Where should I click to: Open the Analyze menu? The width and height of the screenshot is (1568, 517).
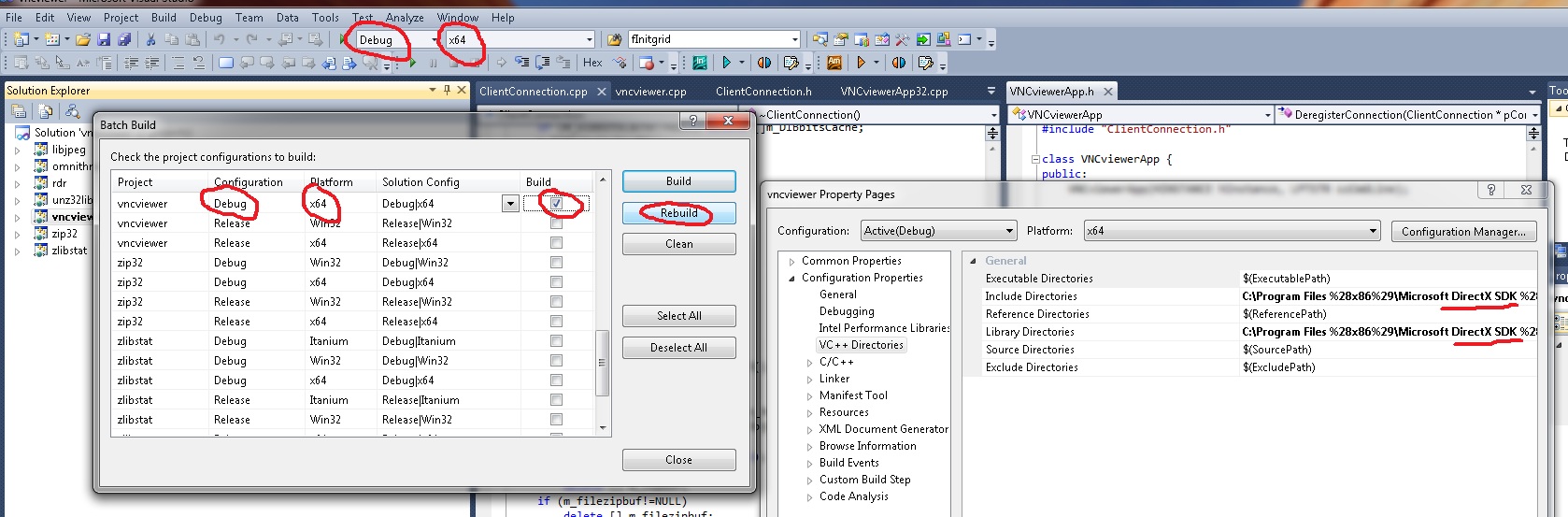click(x=405, y=17)
